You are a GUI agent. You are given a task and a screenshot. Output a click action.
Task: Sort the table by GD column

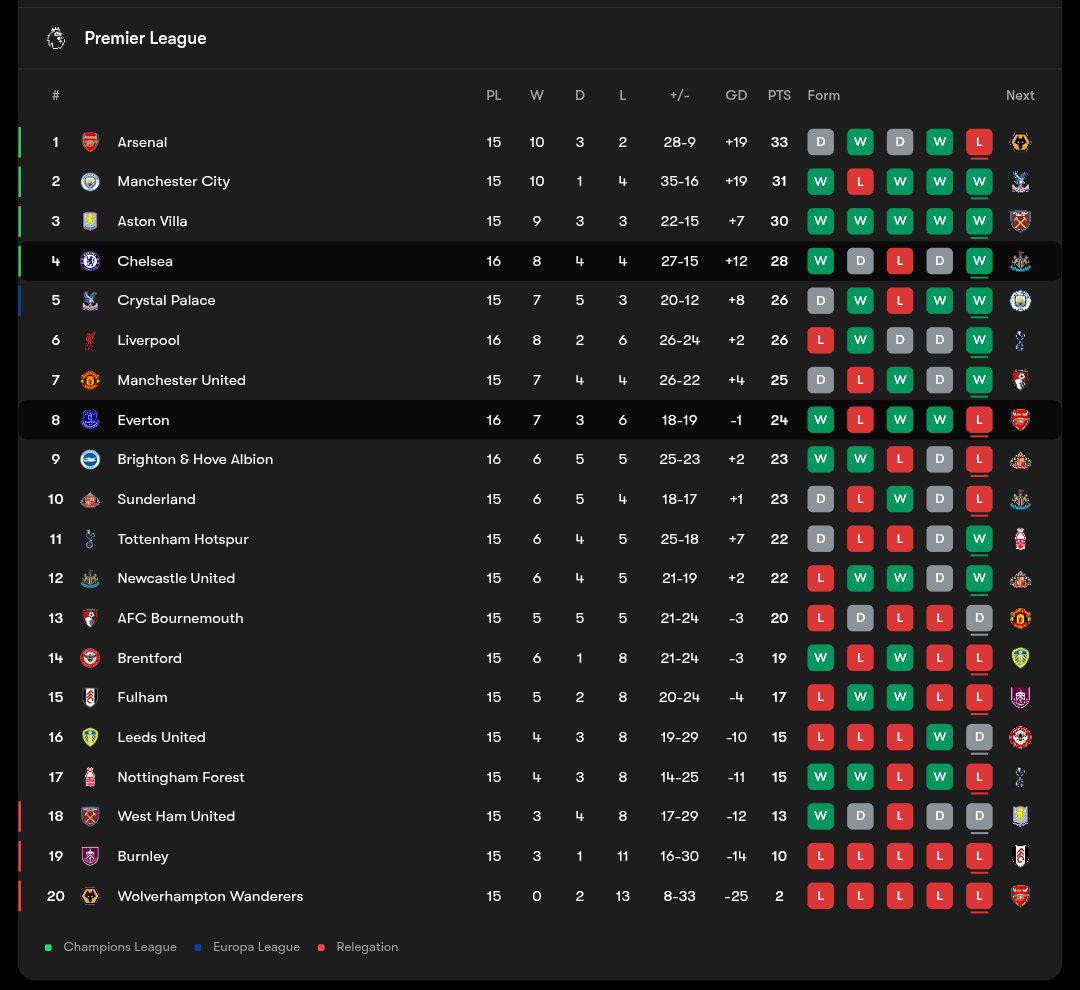pyautogui.click(x=736, y=95)
